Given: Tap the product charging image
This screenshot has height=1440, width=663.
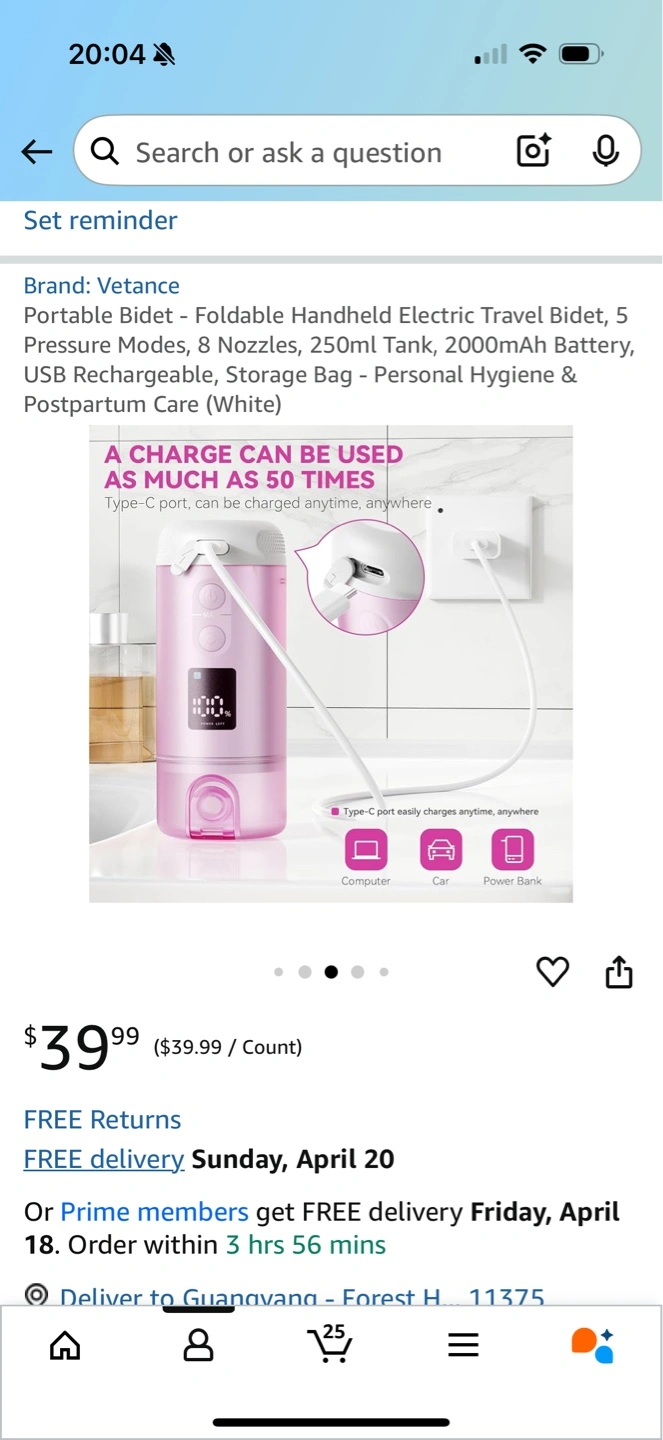Looking at the screenshot, I should click(x=331, y=664).
